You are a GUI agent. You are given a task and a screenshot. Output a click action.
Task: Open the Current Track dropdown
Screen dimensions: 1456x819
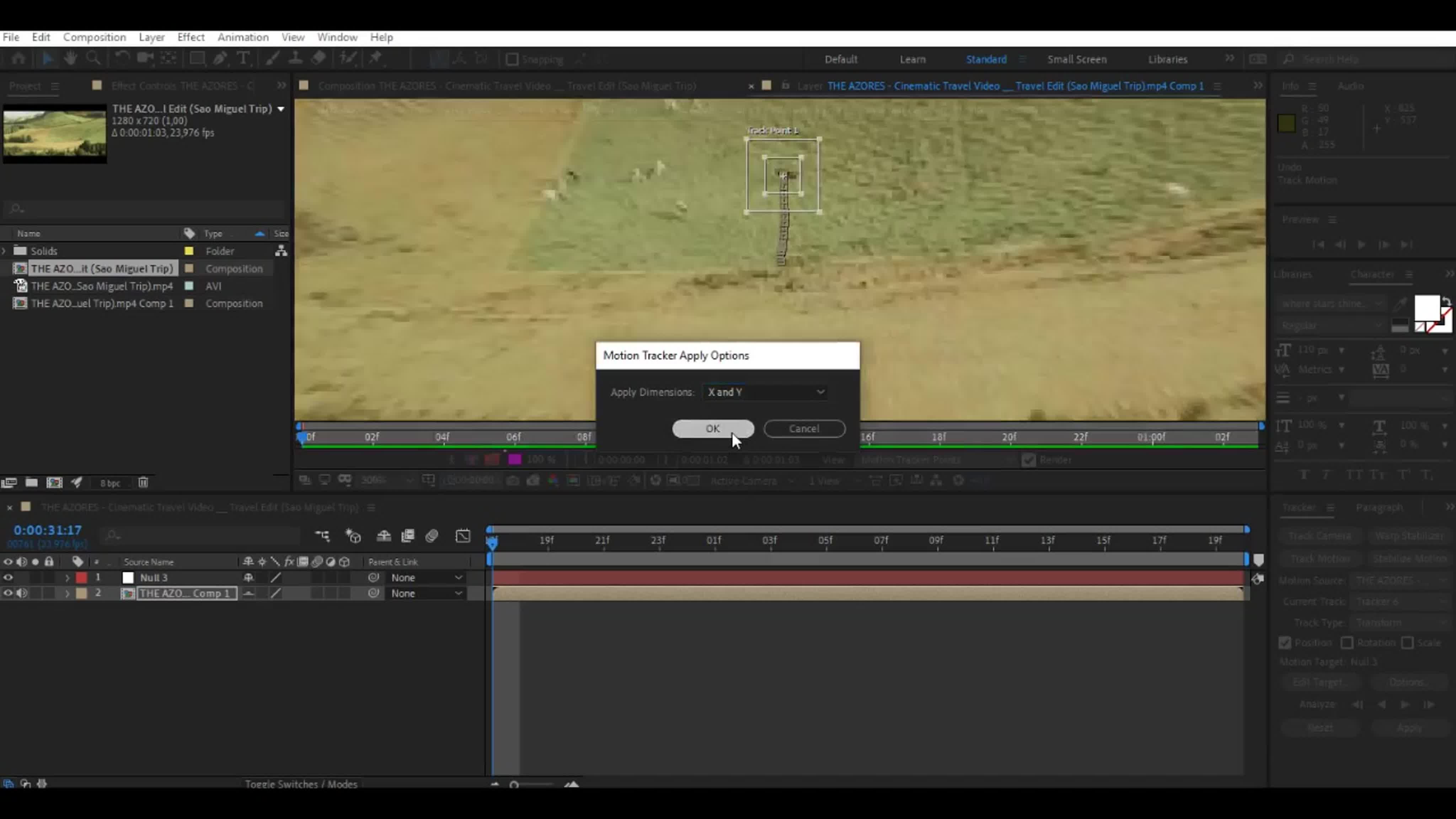point(1401,601)
